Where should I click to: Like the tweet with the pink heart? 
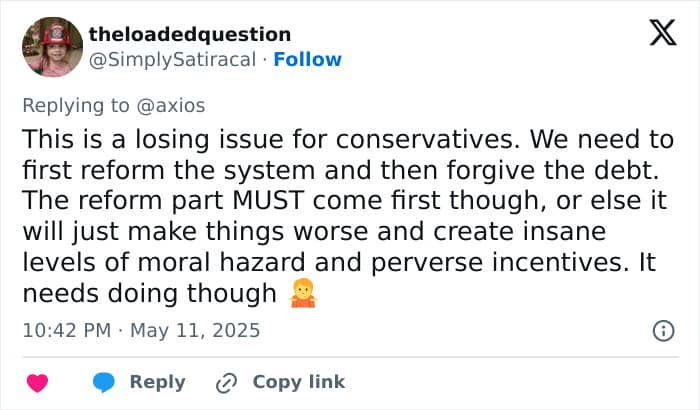tap(38, 383)
